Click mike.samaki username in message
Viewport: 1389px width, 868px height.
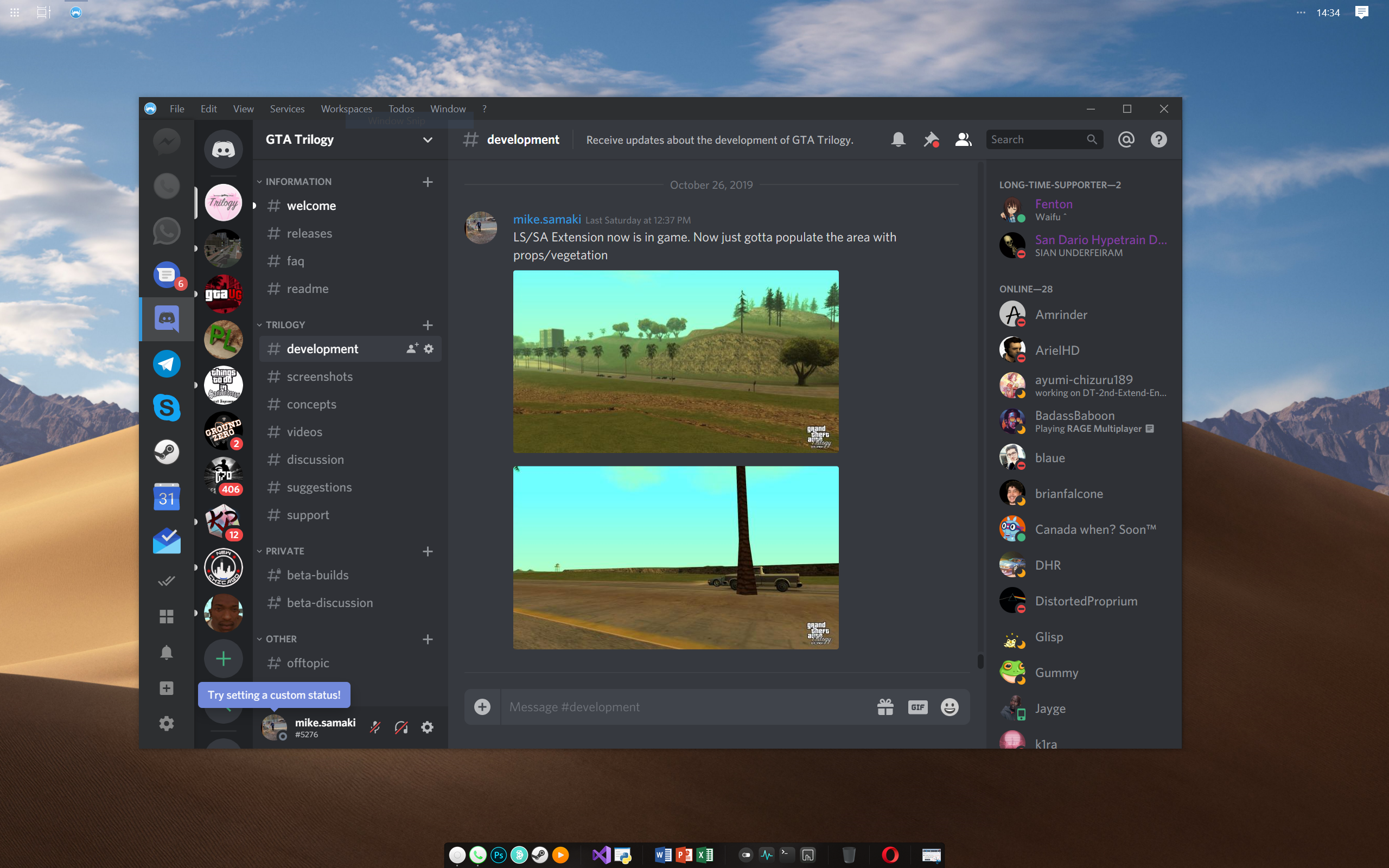[546, 219]
